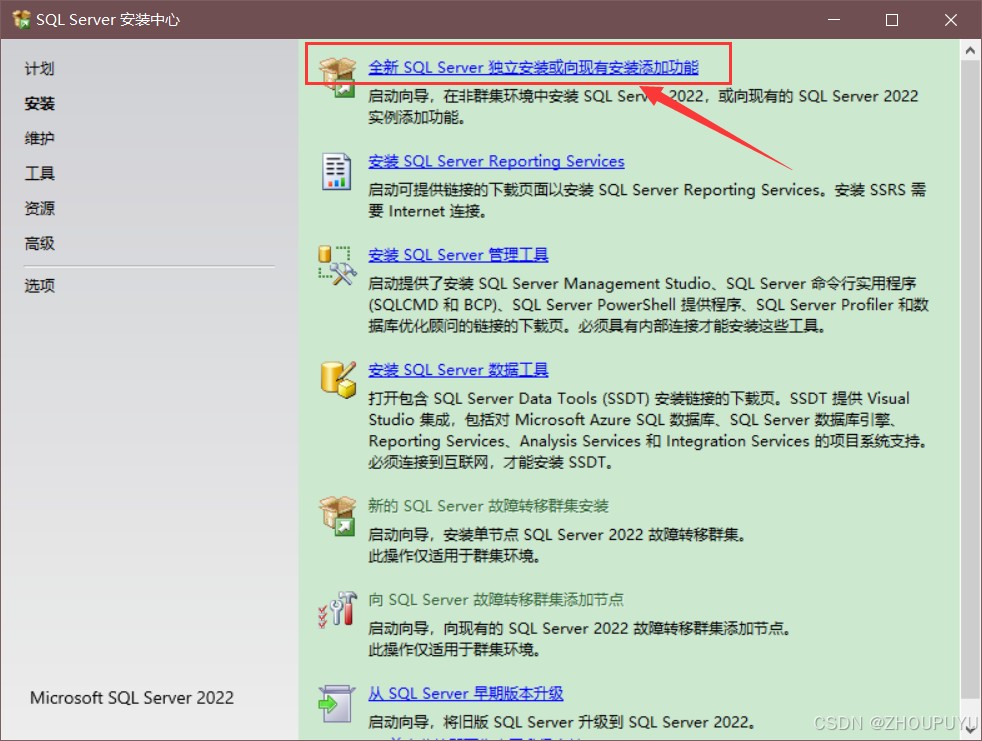The height and width of the screenshot is (741, 982).
Task: Click the add cluster node tools icon
Action: pyautogui.click(x=336, y=609)
